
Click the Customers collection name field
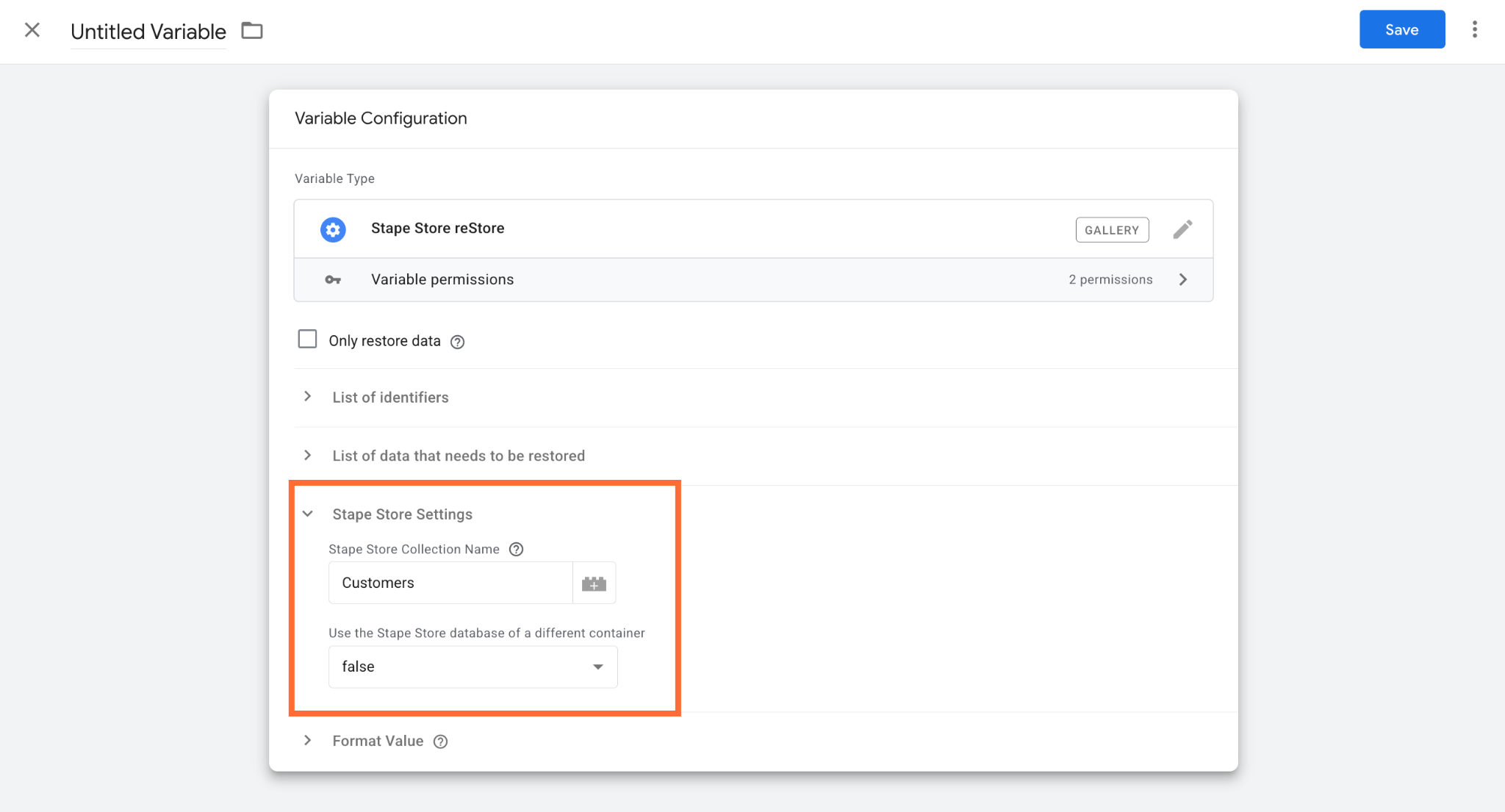click(x=450, y=583)
